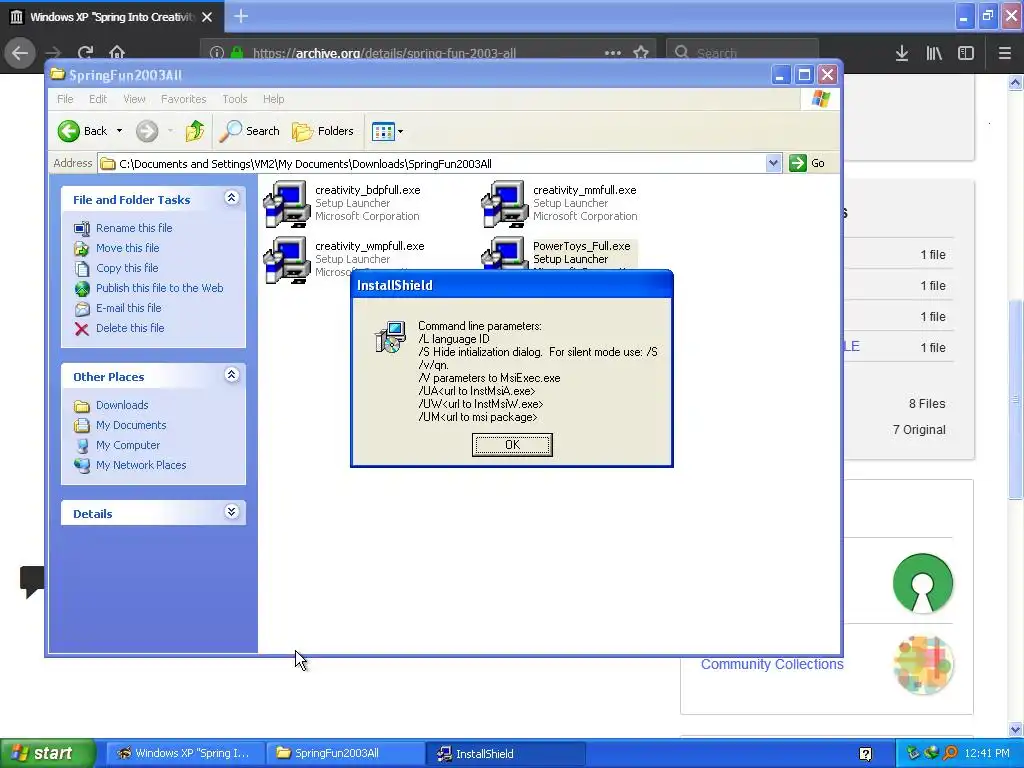Click the red X delete icon

(x=82, y=328)
